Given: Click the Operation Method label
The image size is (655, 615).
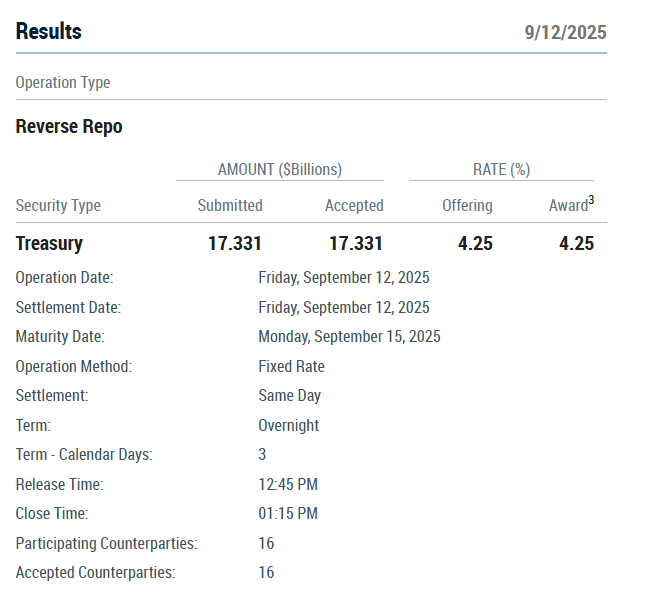Looking at the screenshot, I should point(74,366).
